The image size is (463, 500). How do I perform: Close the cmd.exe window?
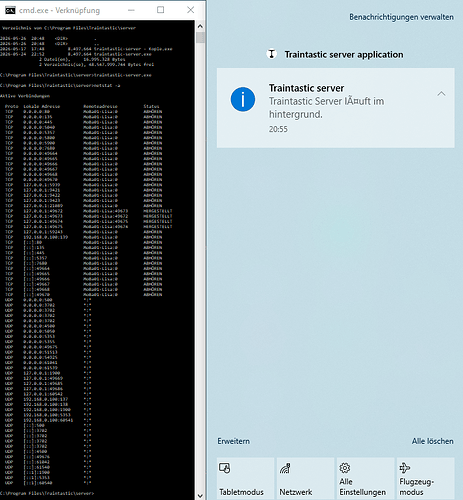[x=190, y=10]
